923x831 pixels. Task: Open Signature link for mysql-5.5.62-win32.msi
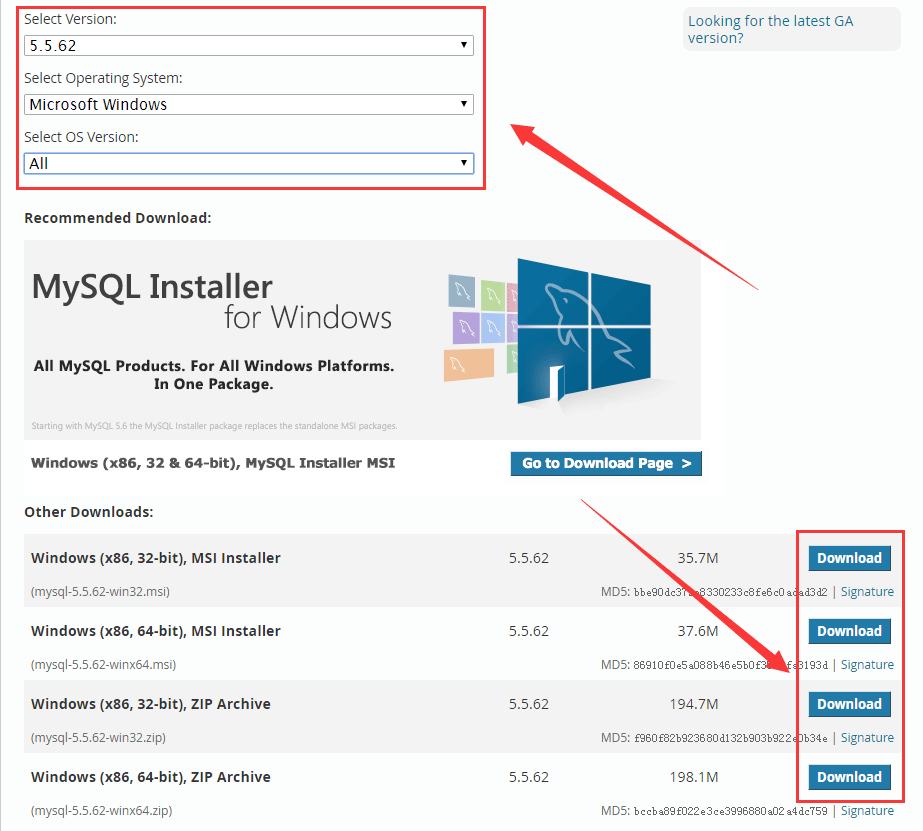coord(866,591)
